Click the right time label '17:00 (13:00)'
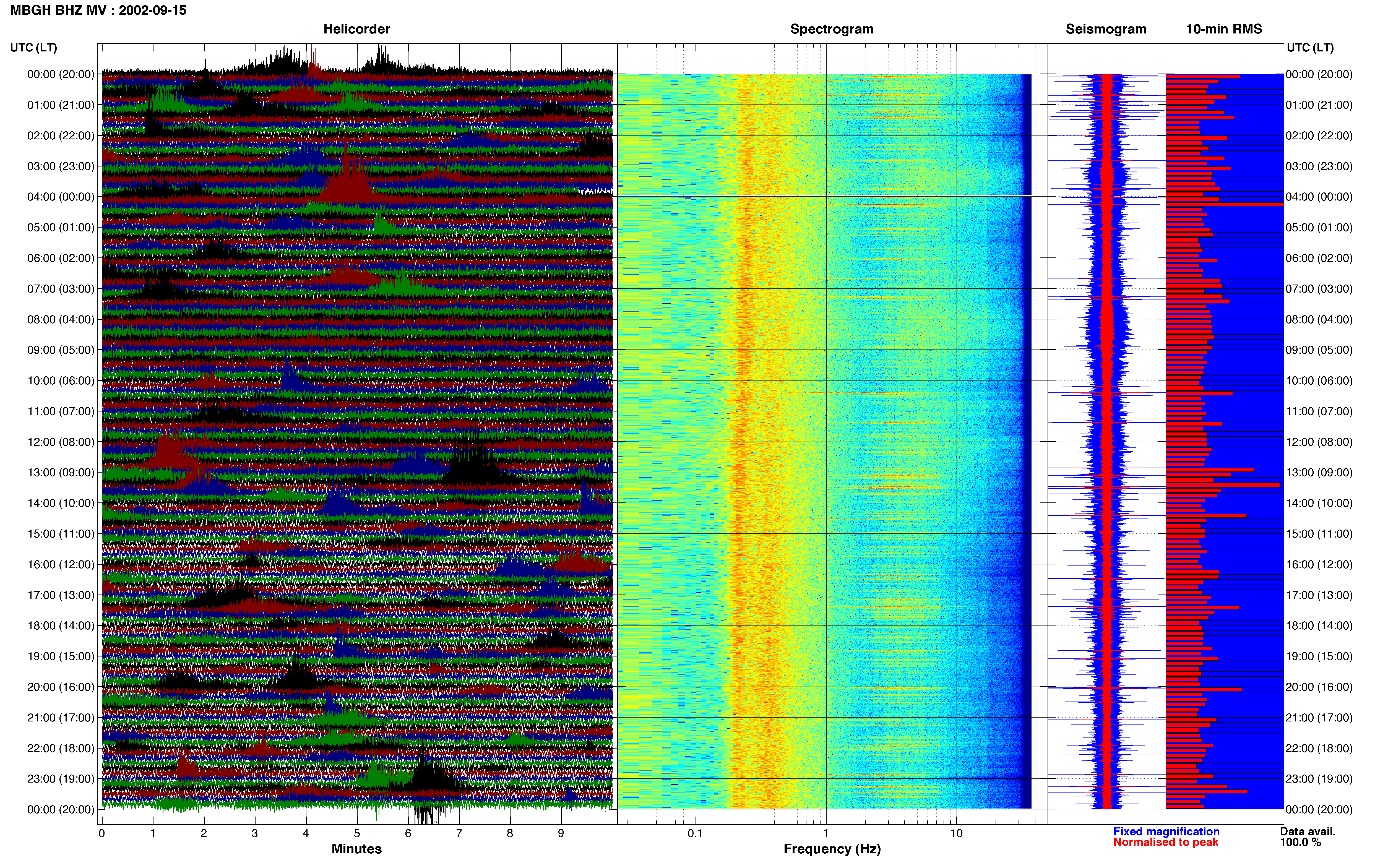 coord(1319,595)
